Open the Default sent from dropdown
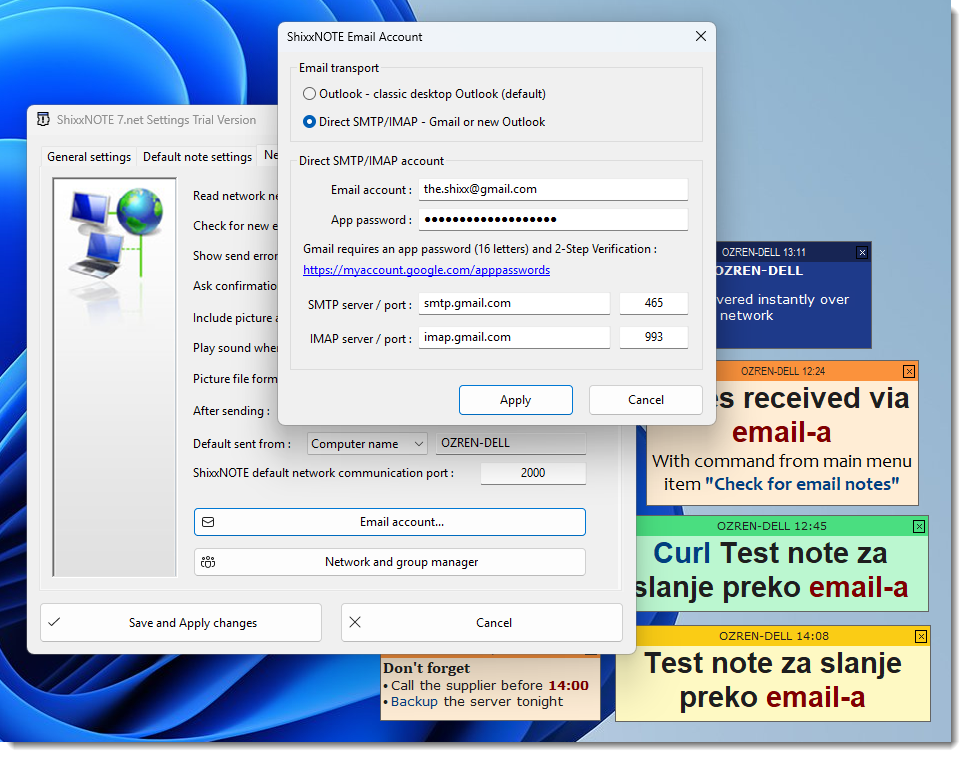This screenshot has height=757, width=966. click(367, 443)
